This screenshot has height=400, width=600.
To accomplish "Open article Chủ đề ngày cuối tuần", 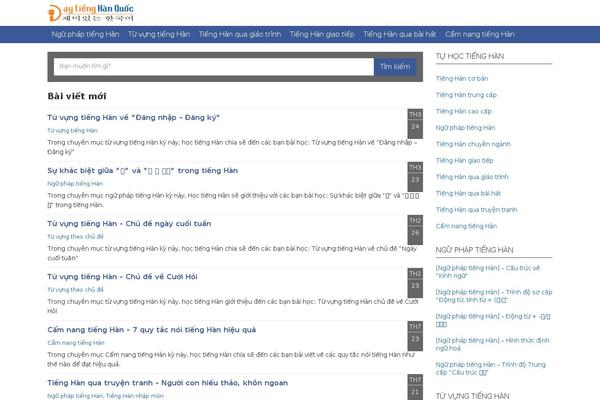I will tap(129, 224).
